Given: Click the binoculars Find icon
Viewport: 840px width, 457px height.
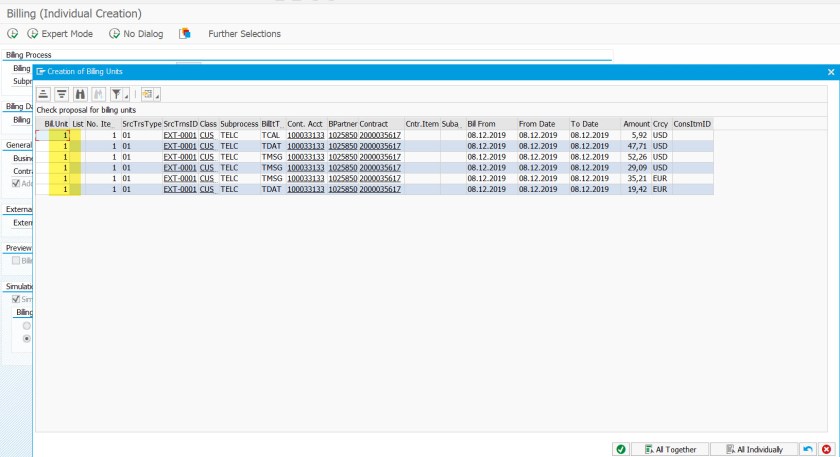Looking at the screenshot, I should pyautogui.click(x=80, y=94).
